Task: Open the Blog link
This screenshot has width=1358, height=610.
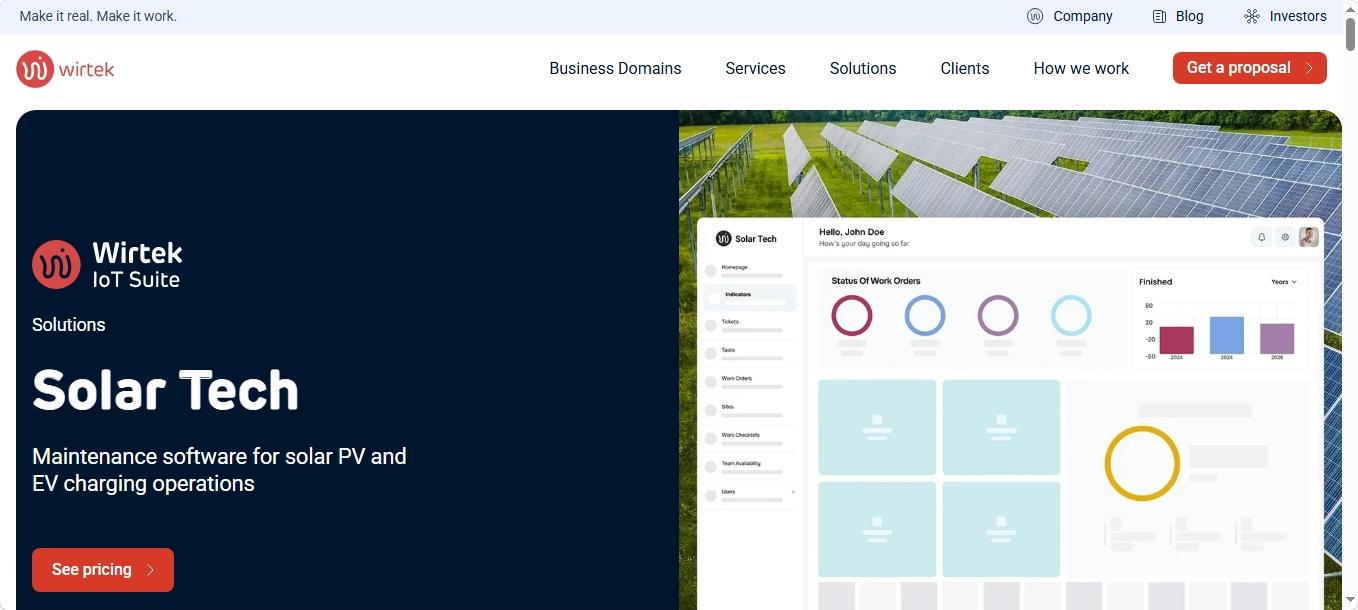Action: pyautogui.click(x=1189, y=16)
